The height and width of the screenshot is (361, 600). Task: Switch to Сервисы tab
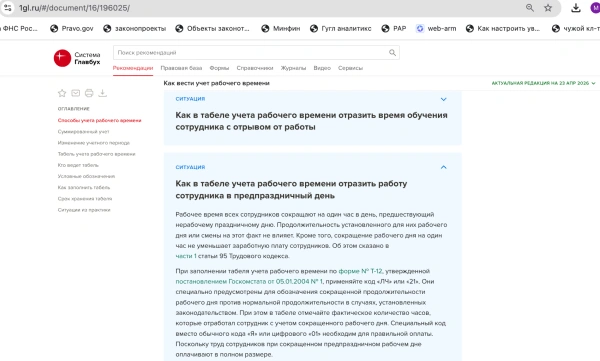click(351, 68)
